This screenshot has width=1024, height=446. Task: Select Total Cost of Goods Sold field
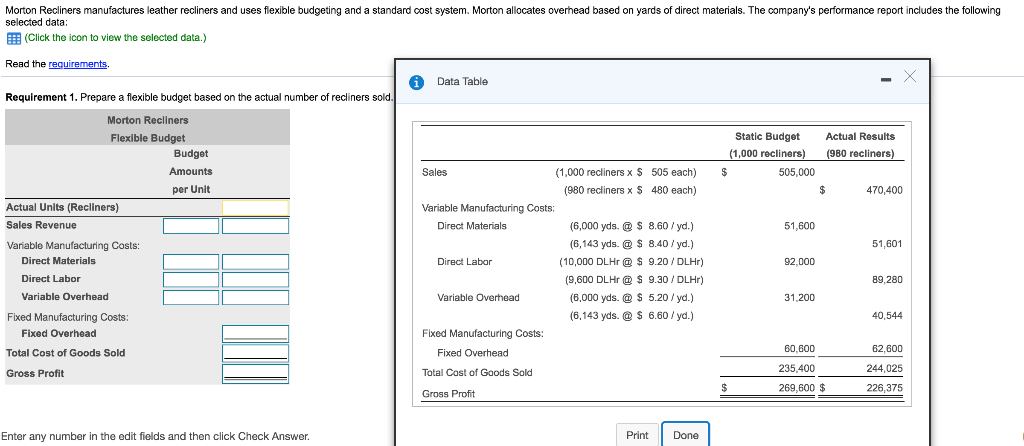(255, 353)
